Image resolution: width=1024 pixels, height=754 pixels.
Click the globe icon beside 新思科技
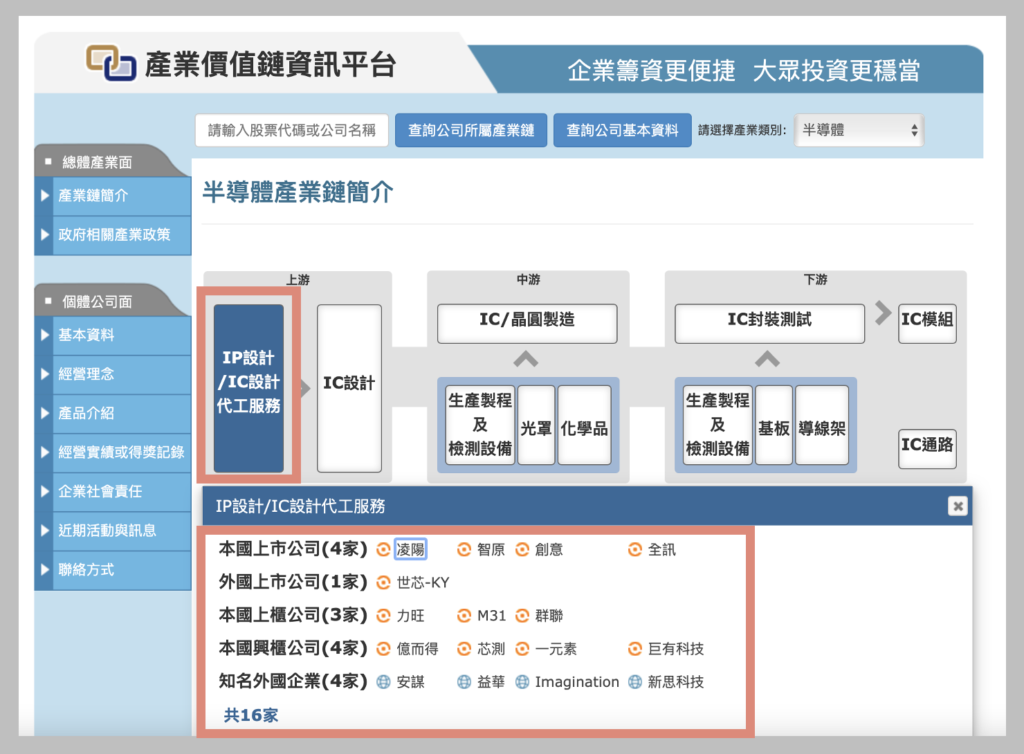[635, 682]
